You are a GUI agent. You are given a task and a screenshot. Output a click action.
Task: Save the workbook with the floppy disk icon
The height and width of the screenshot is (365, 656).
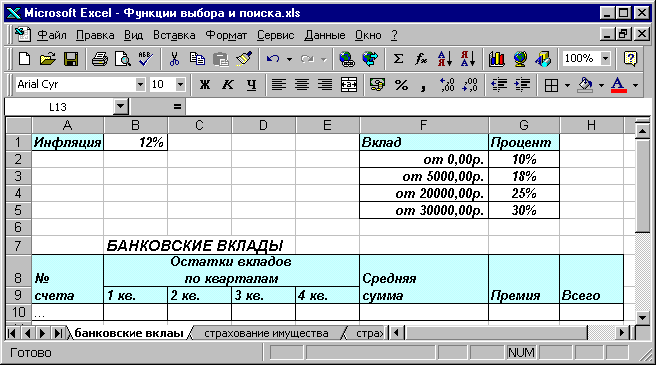tap(71, 59)
